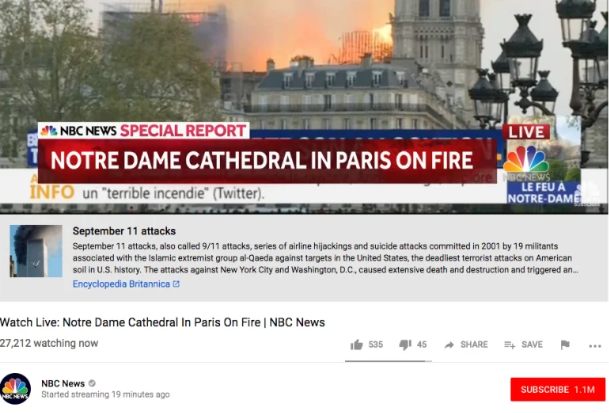609x413 pixels.
Task: Click the SAVE text label
Action: (x=532, y=345)
